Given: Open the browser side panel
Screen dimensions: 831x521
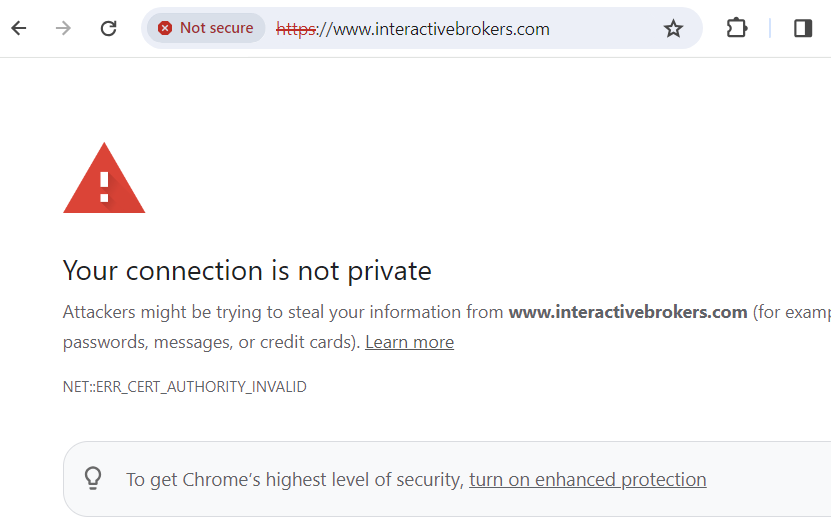Looking at the screenshot, I should [x=803, y=28].
